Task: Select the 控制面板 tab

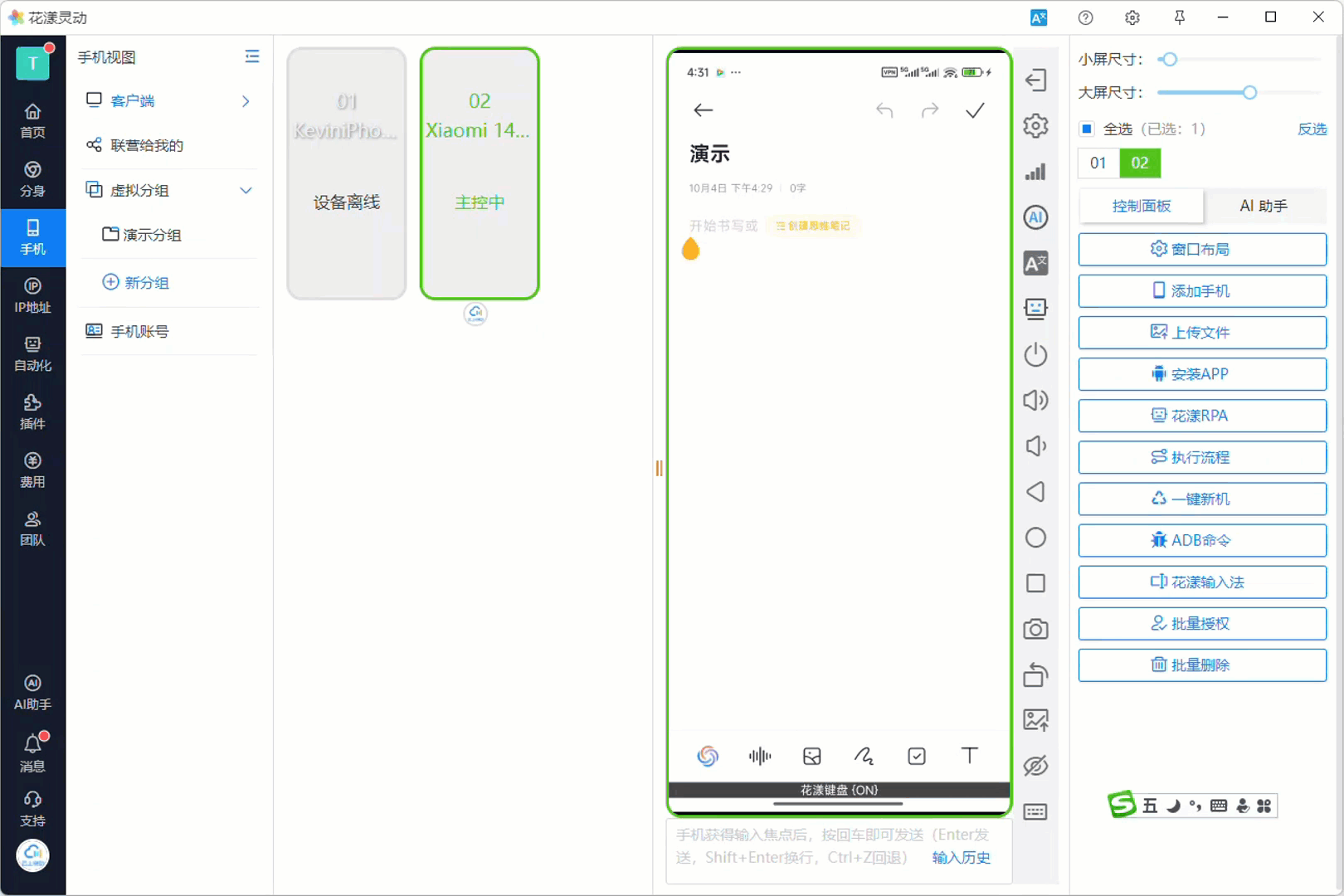Action: (1141, 206)
